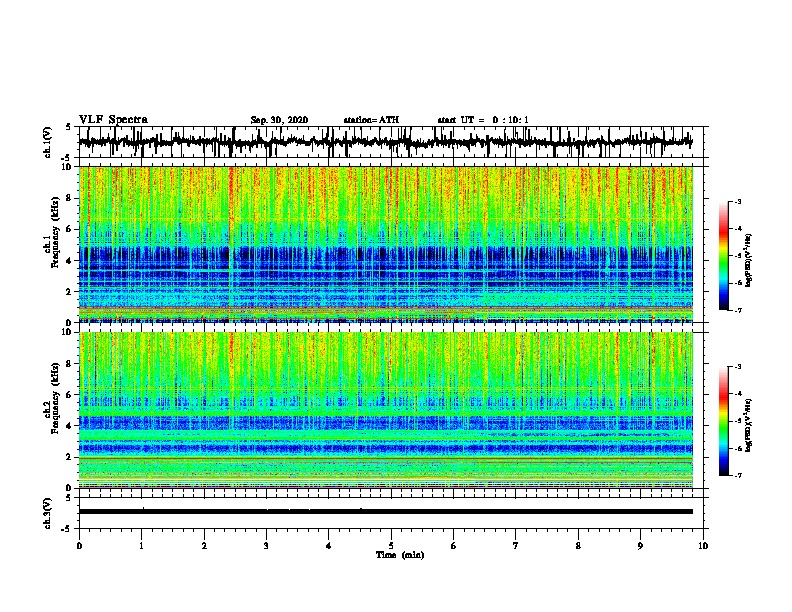The height and width of the screenshot is (612, 792).
Task: Click the "-7" tick on ch.1 color bar
Action: 737,310
